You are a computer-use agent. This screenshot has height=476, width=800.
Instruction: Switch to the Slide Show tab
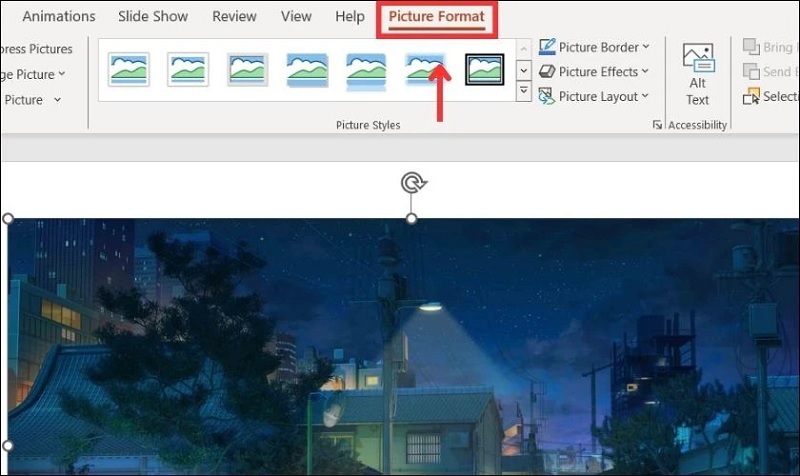(154, 17)
